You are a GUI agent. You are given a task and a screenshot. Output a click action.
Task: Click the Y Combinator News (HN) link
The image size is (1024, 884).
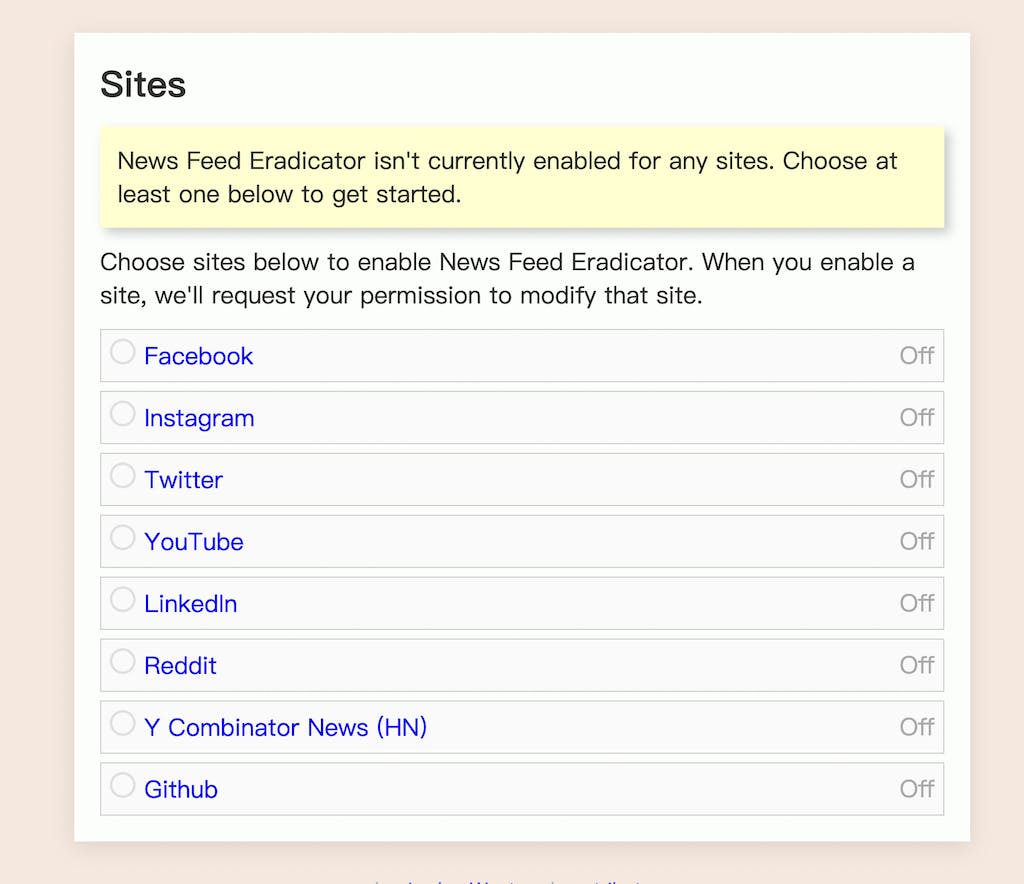285,728
